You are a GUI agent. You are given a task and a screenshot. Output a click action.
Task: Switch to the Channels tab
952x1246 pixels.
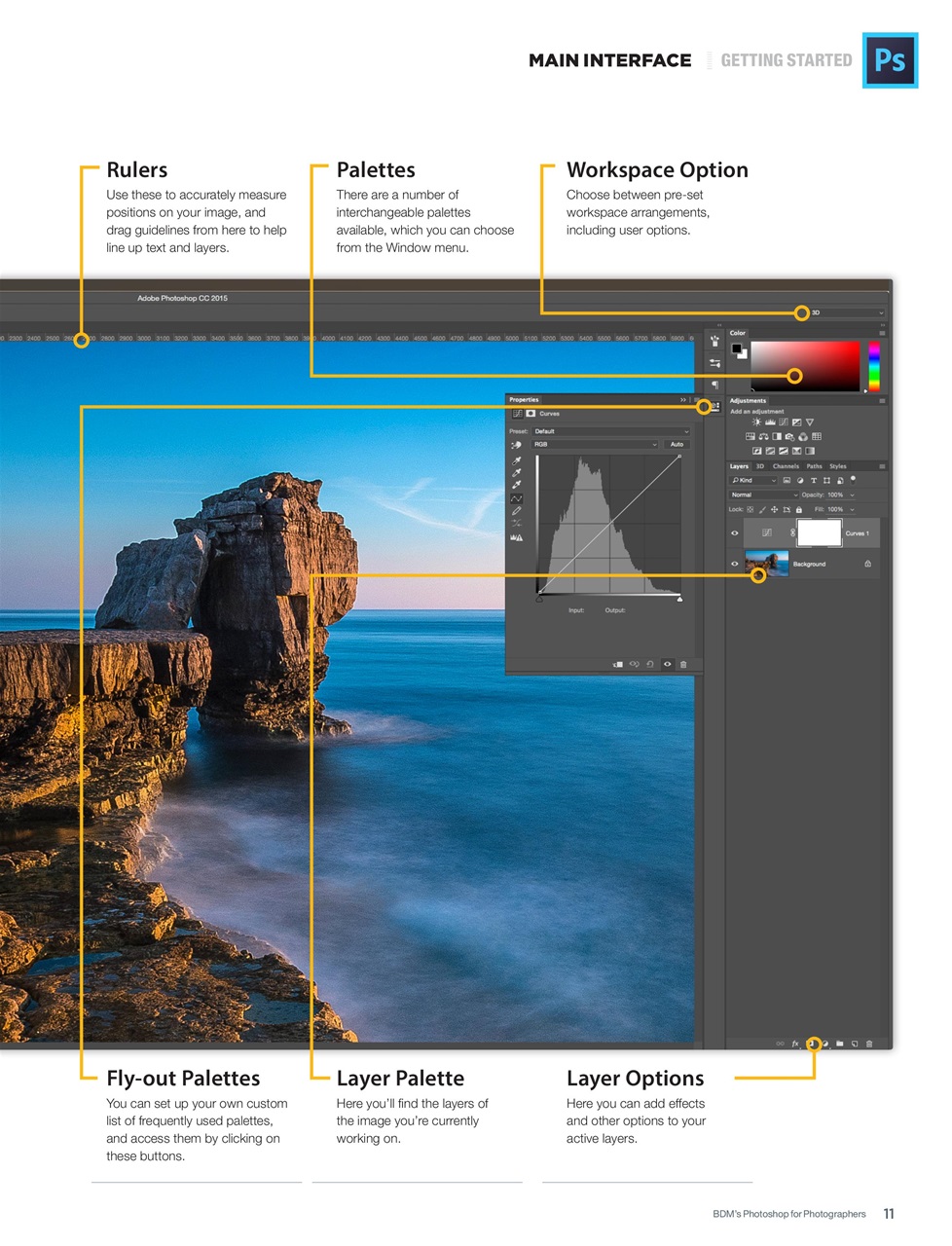(786, 466)
